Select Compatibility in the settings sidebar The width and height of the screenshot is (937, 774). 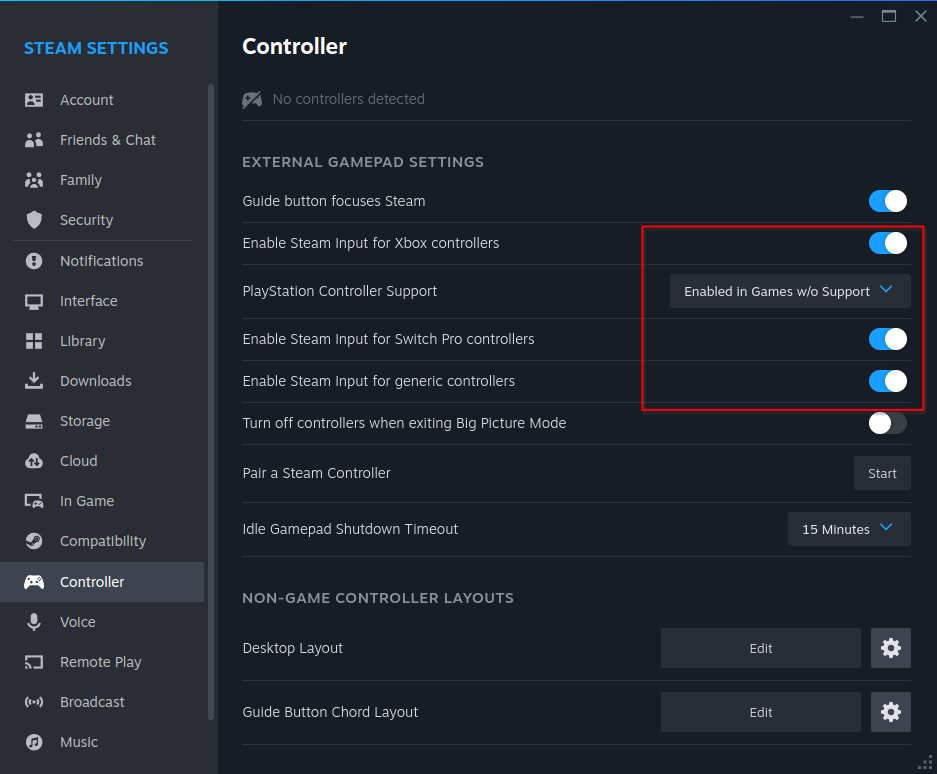tap(102, 541)
